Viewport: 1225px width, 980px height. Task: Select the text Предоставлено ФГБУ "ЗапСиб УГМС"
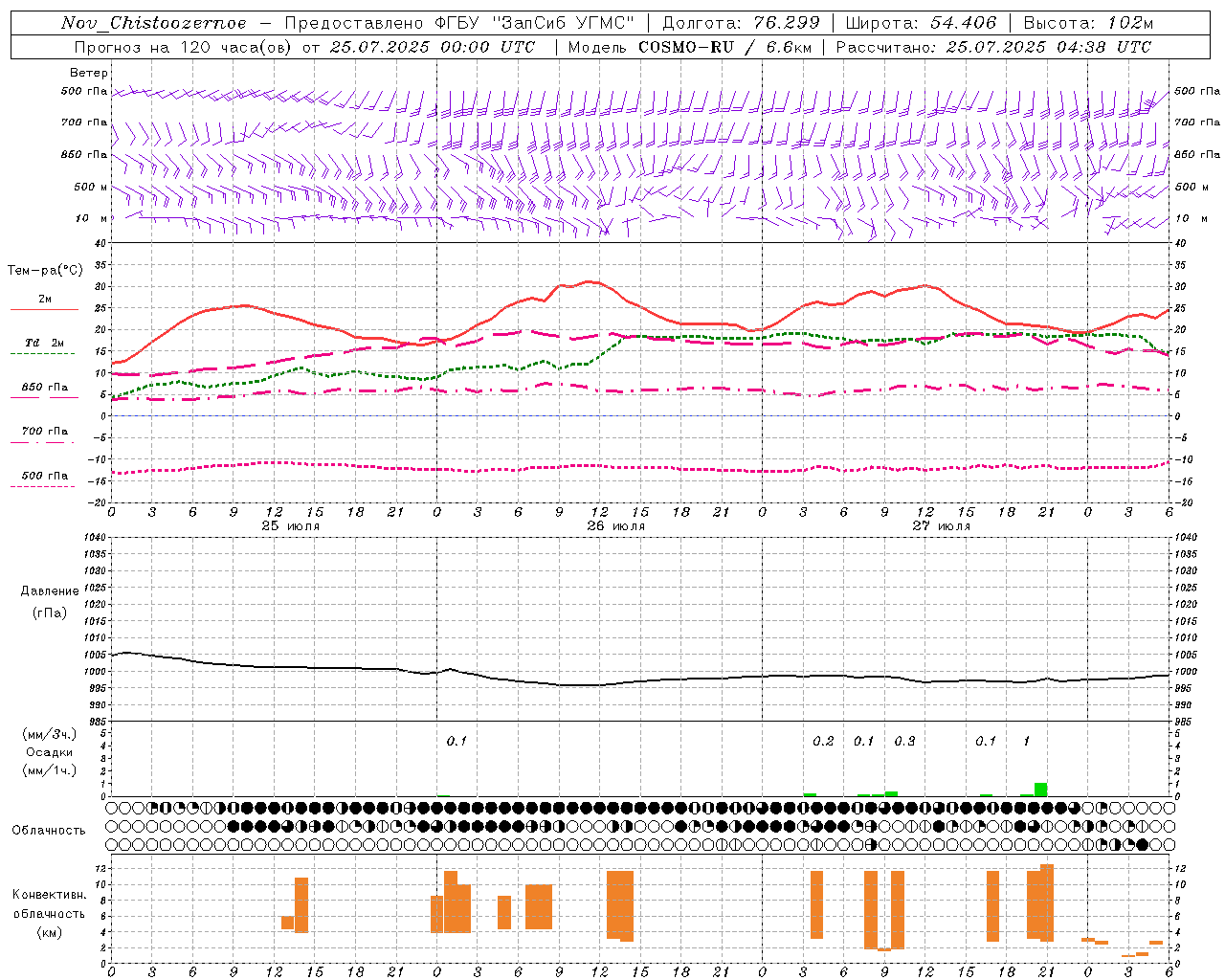click(459, 23)
